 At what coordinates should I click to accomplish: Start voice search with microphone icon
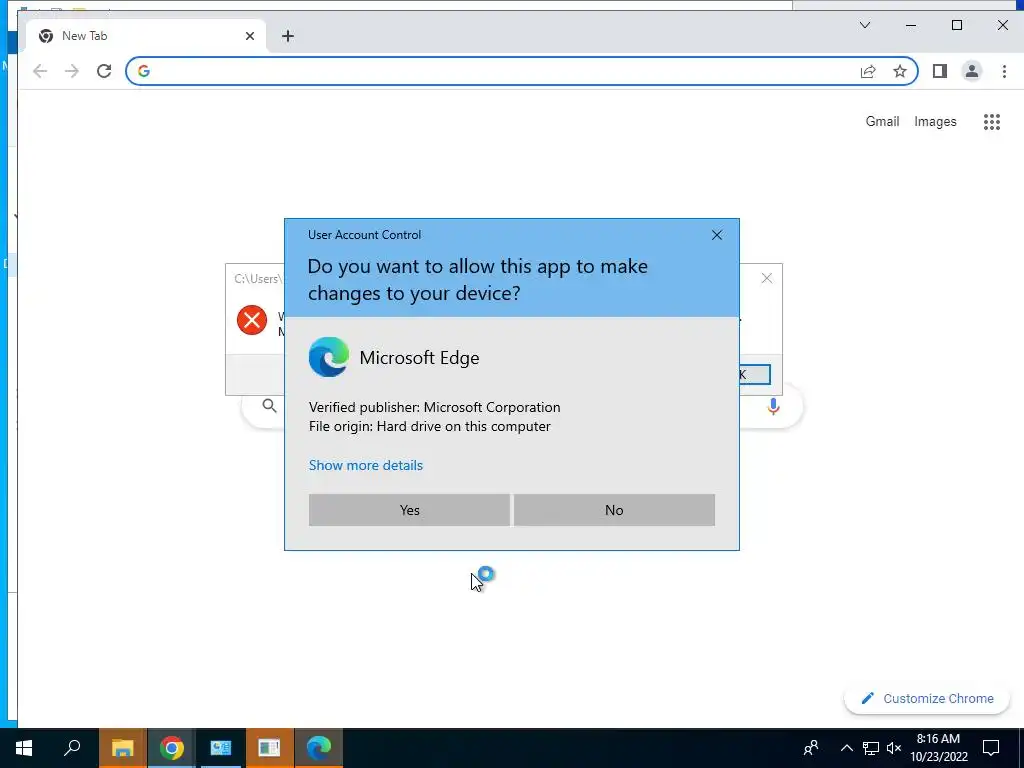click(773, 406)
